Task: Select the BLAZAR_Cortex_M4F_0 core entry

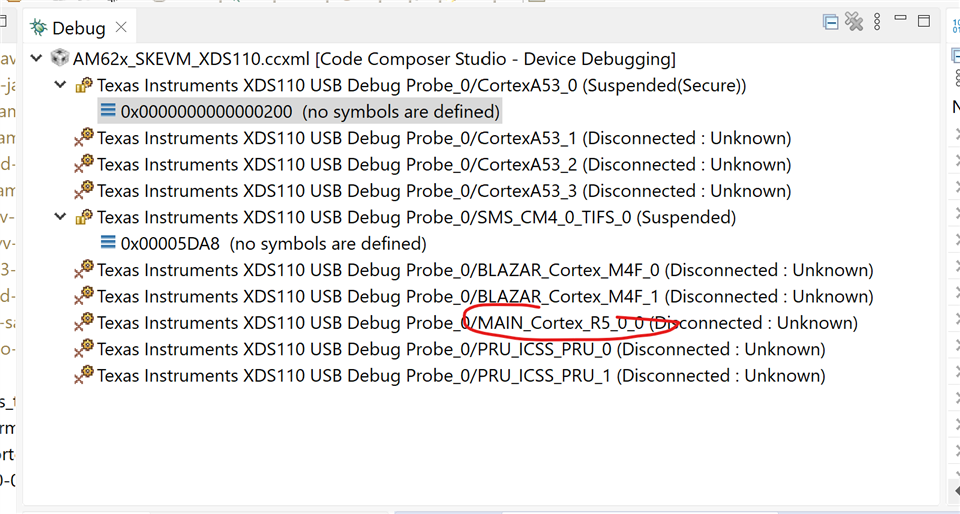Action: pos(474,270)
